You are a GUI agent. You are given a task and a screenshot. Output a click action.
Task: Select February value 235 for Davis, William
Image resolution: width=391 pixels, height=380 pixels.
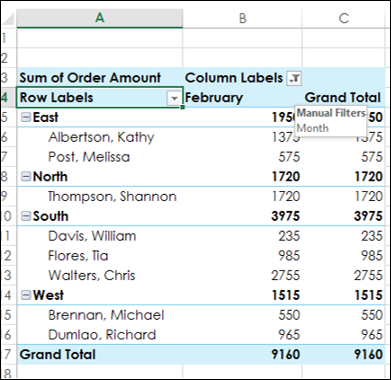[289, 236]
